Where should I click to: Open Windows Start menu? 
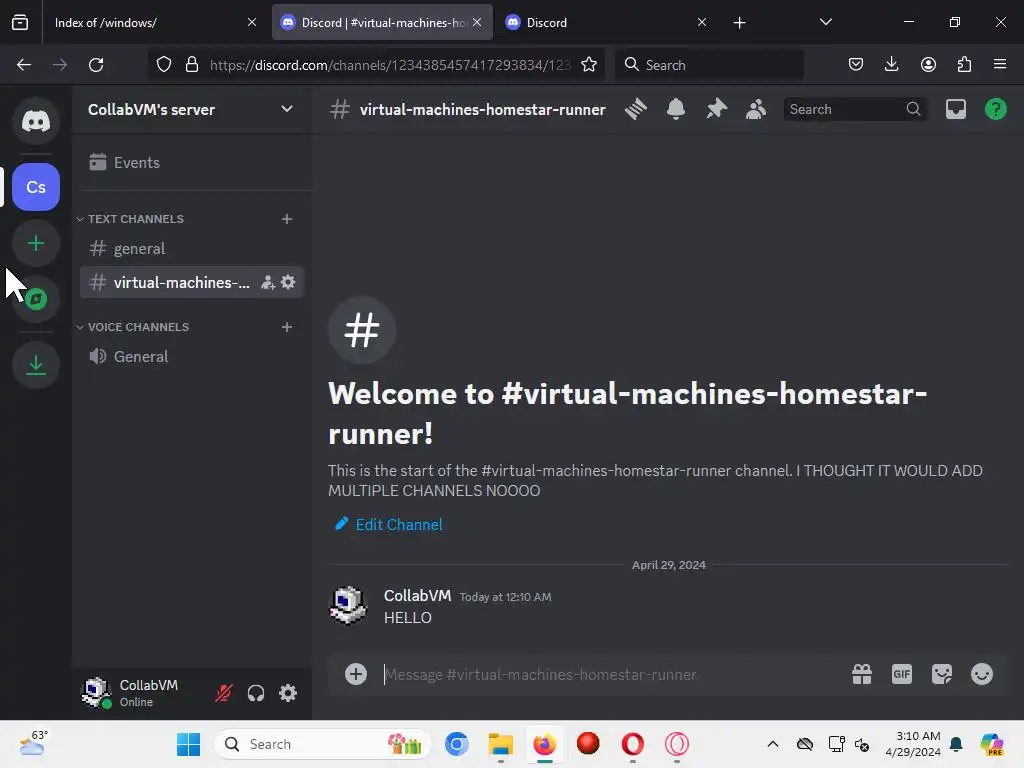189,744
